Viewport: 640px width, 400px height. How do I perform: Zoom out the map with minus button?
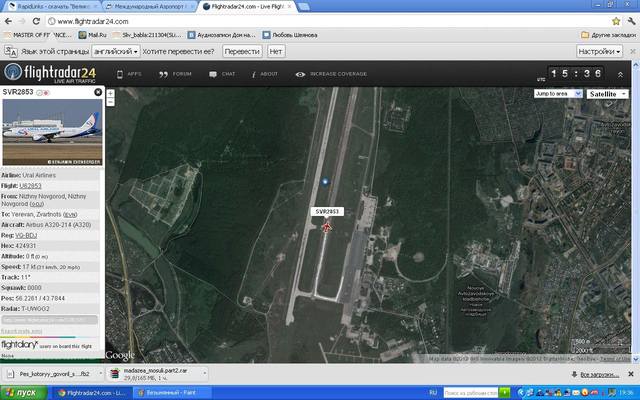(x=111, y=101)
